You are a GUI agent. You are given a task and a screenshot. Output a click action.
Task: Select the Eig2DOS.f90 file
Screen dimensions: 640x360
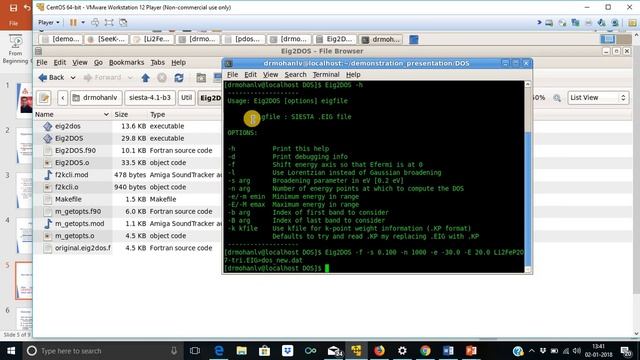(x=76, y=151)
